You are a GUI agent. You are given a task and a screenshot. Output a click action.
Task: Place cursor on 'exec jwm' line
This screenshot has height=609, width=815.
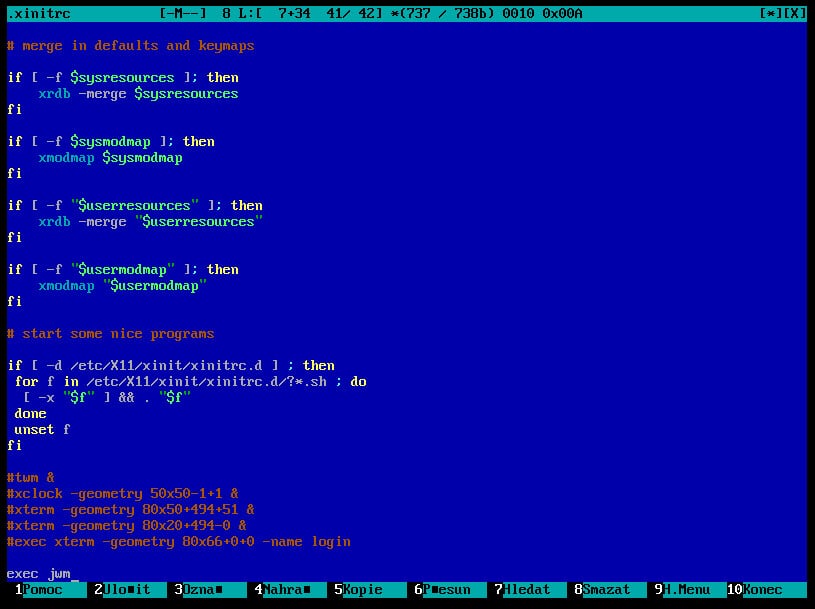[39, 574]
